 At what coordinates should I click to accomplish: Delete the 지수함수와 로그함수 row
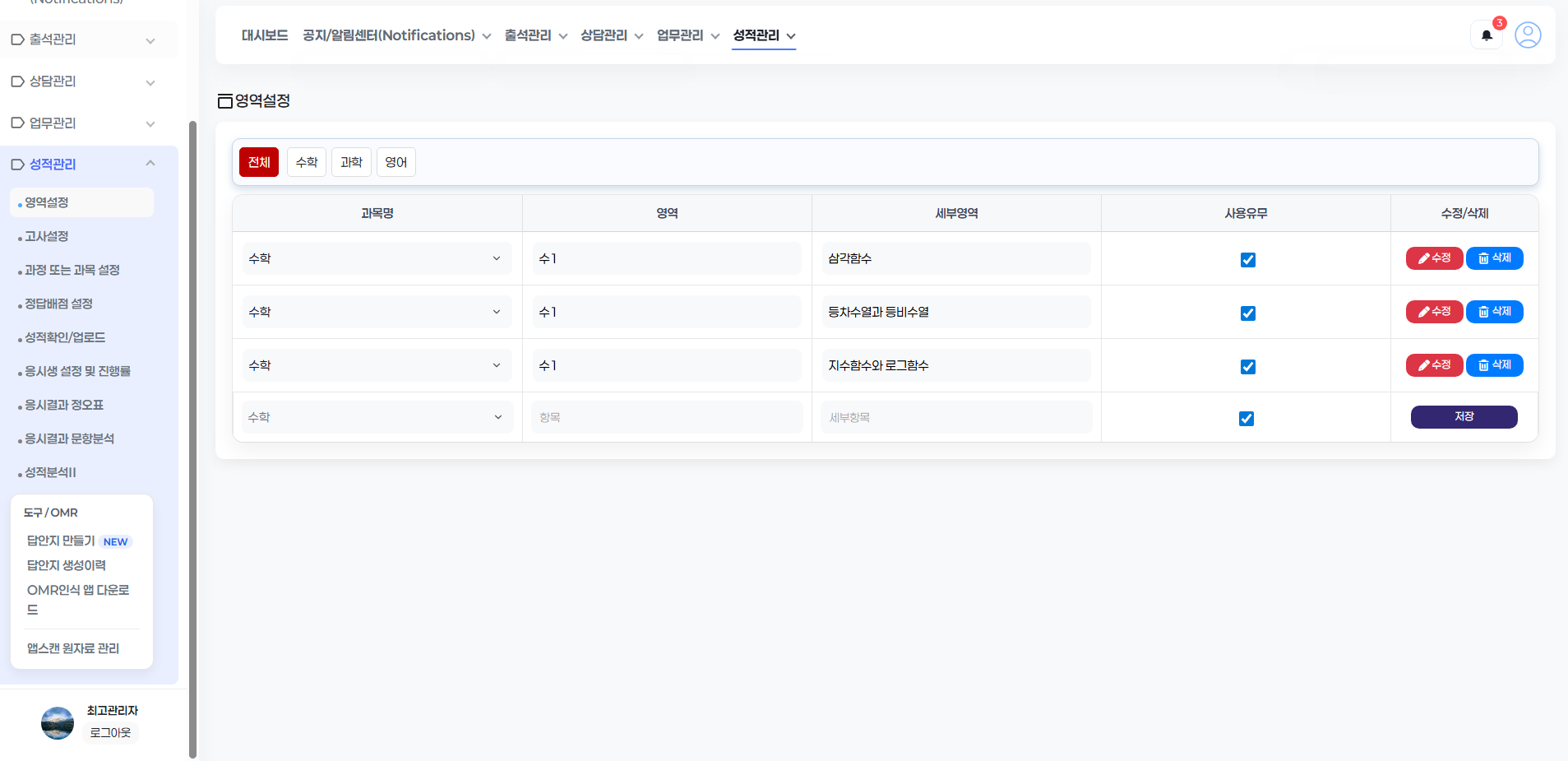(x=1494, y=365)
